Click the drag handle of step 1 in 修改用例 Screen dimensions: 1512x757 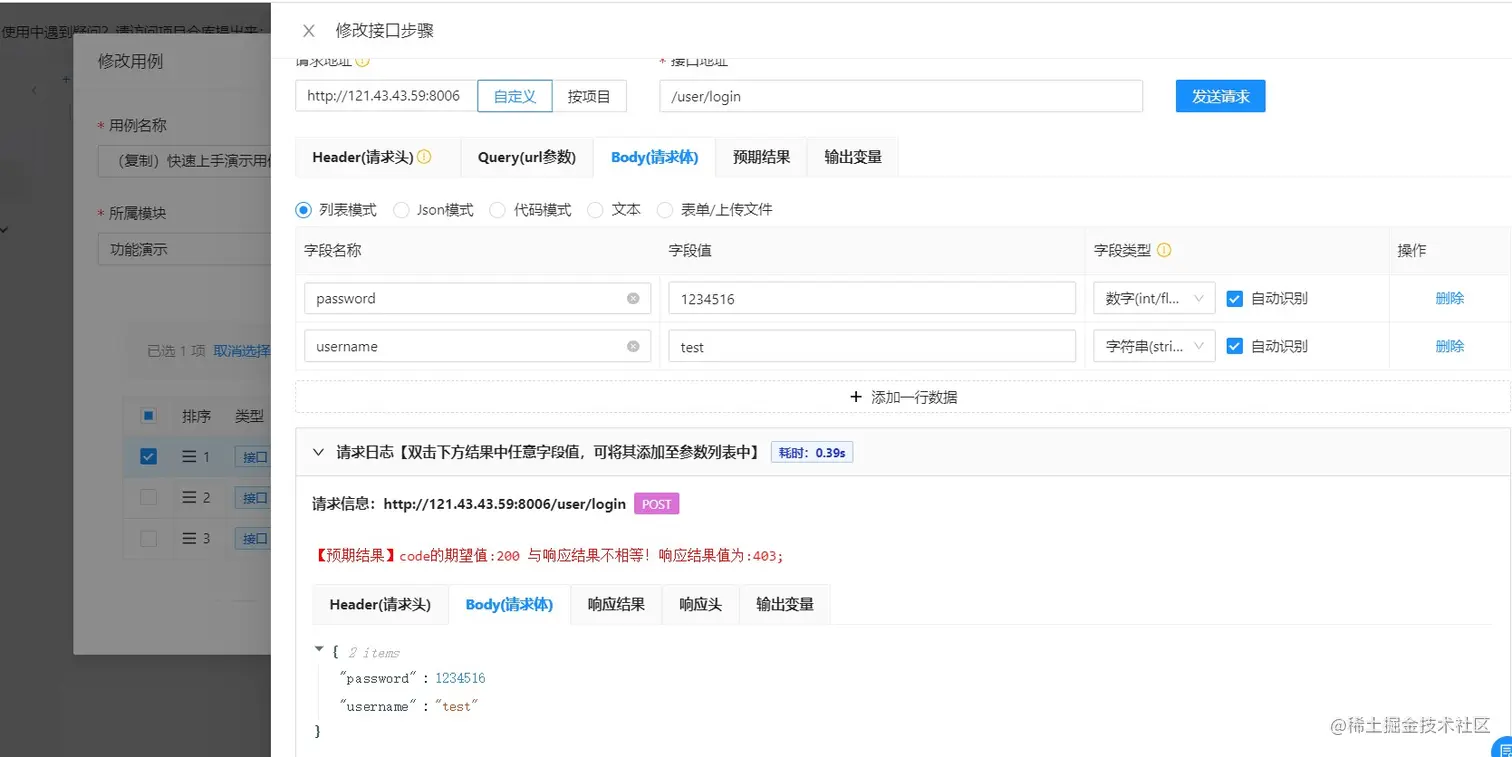coord(189,457)
